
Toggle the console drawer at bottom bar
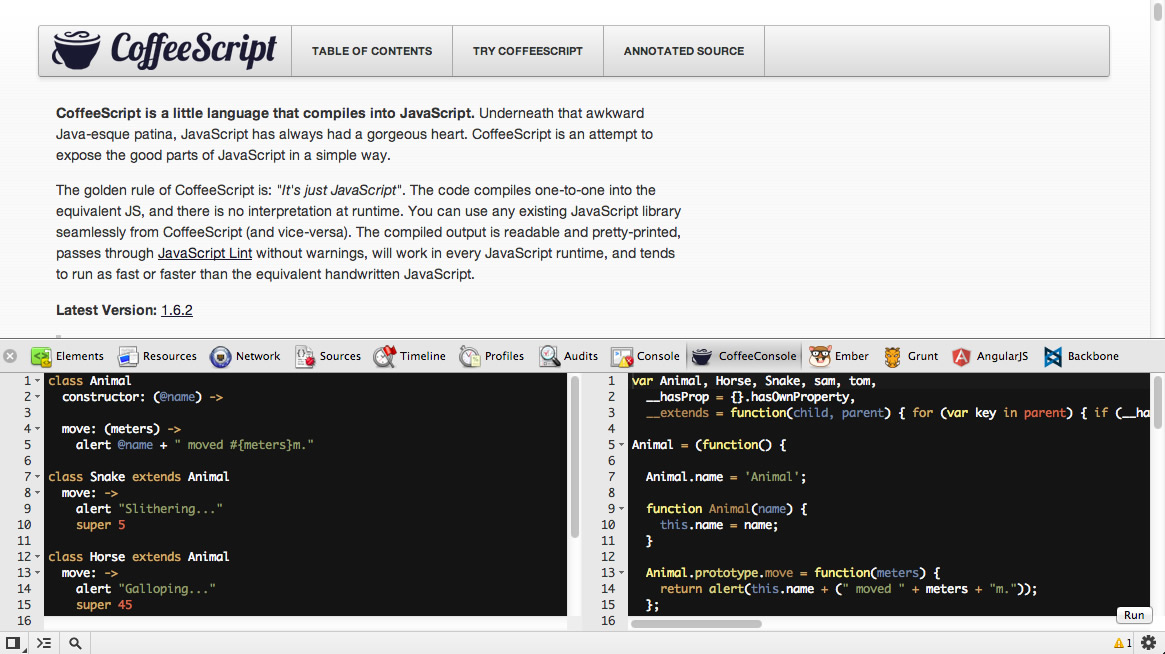point(44,643)
